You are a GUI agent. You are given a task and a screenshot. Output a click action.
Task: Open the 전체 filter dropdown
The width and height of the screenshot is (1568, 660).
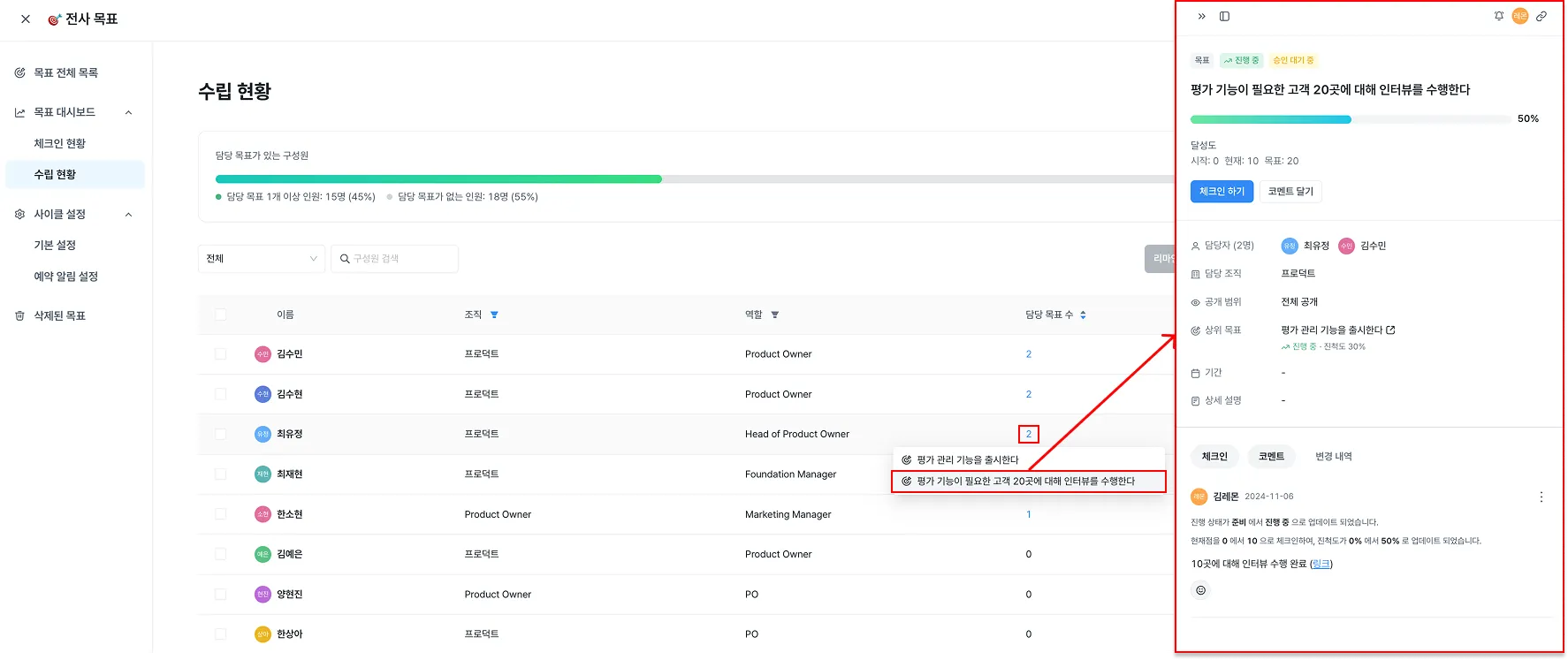tap(262, 259)
